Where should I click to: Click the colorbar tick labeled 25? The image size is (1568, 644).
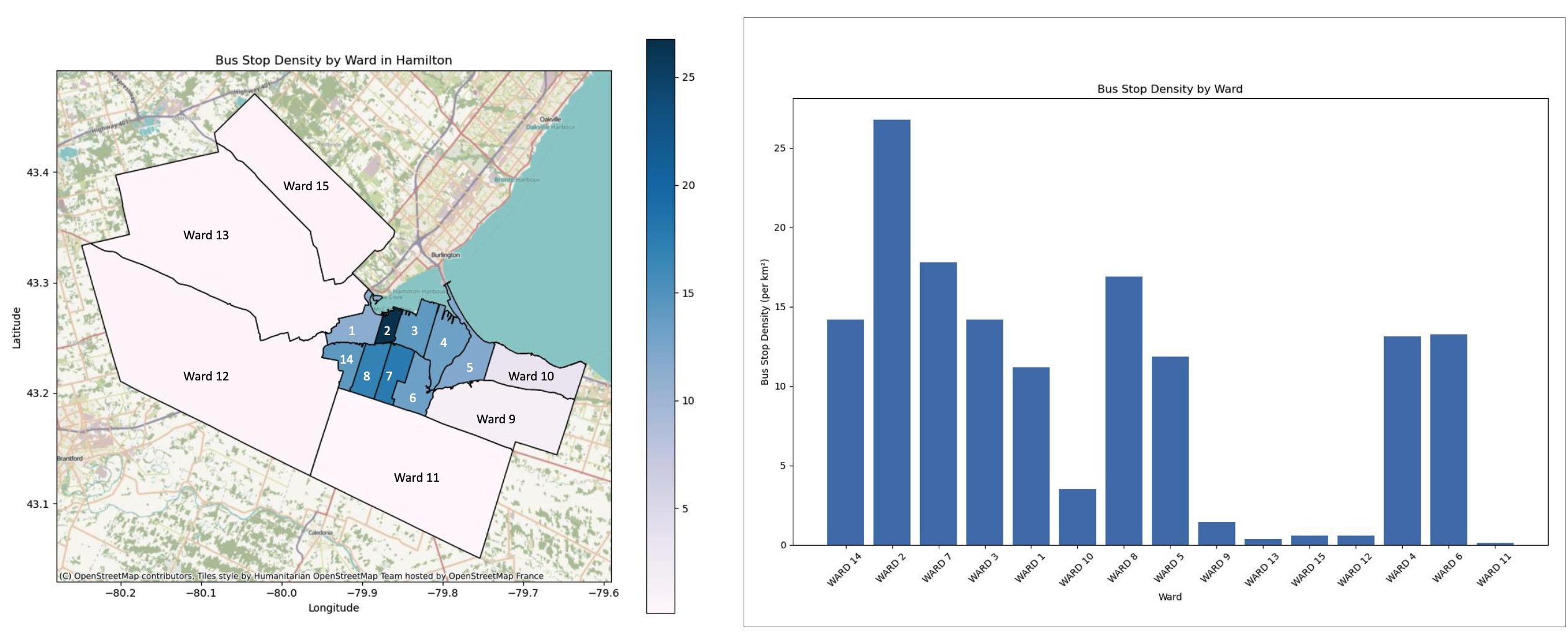click(x=688, y=77)
